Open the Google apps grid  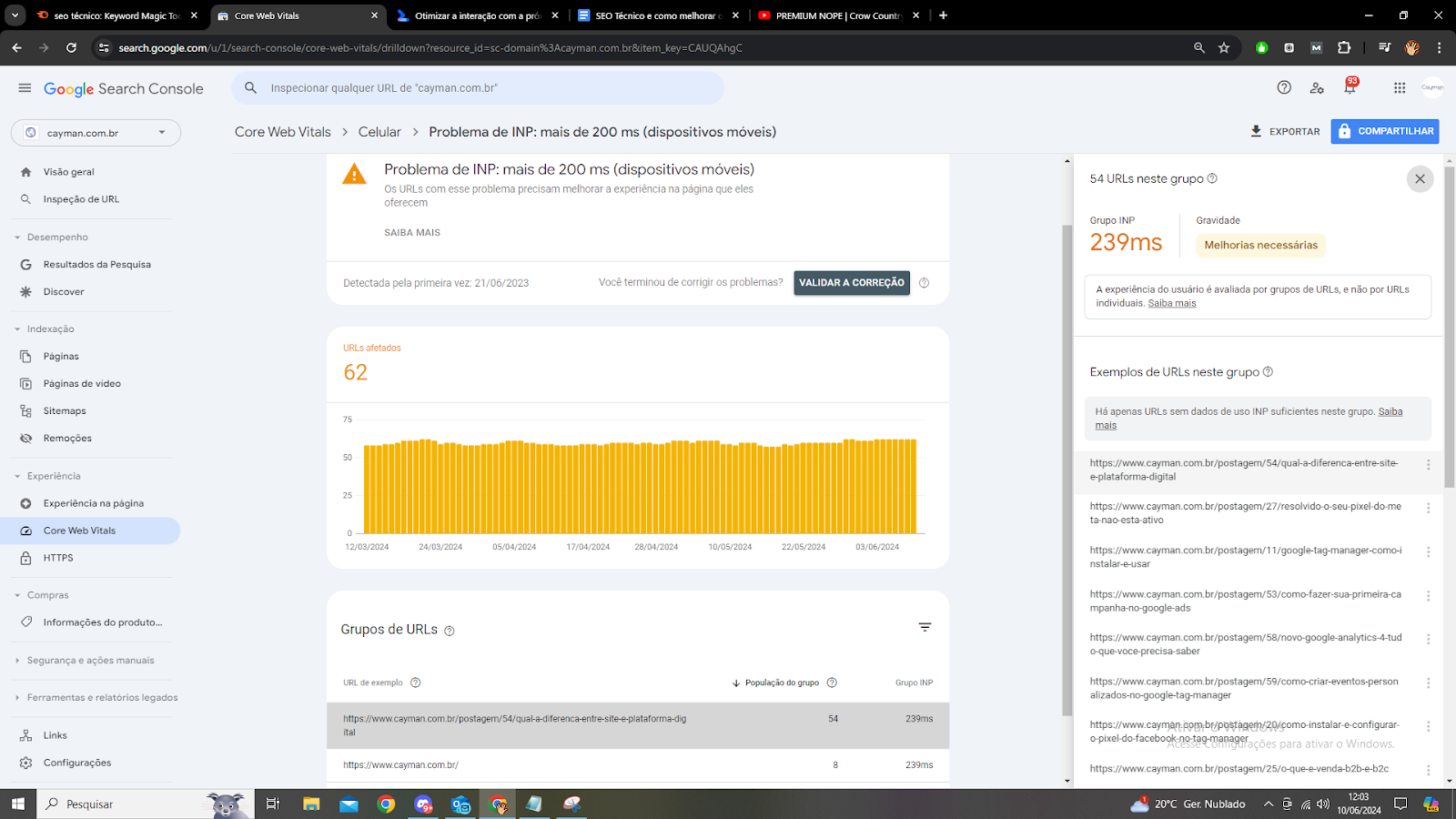tap(1400, 87)
